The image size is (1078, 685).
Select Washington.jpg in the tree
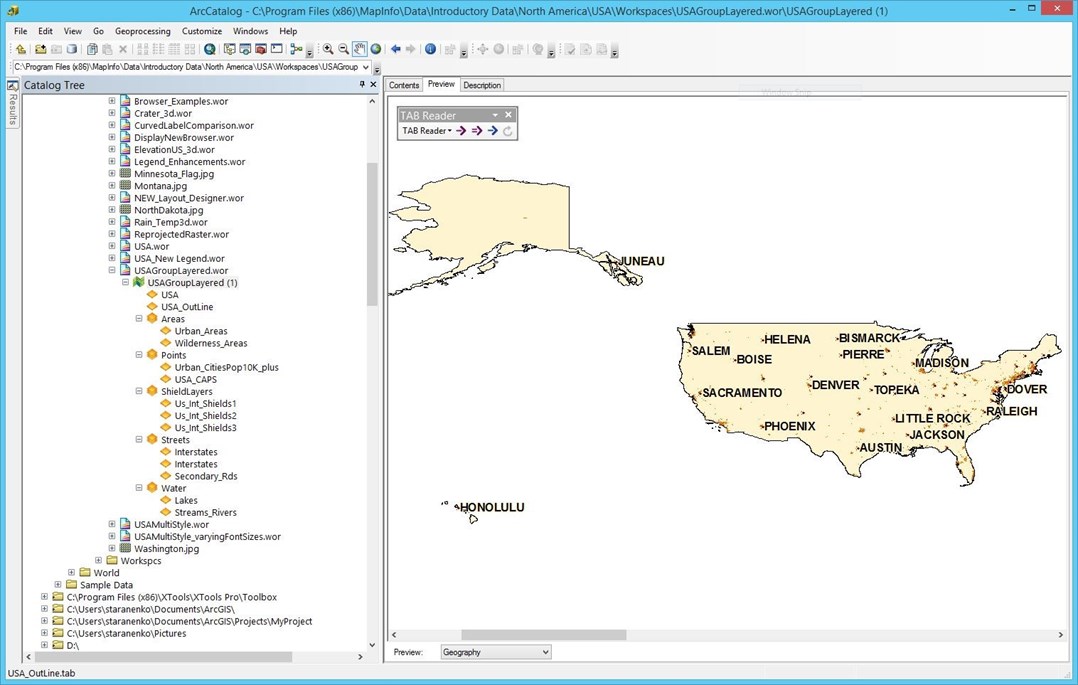(166, 549)
